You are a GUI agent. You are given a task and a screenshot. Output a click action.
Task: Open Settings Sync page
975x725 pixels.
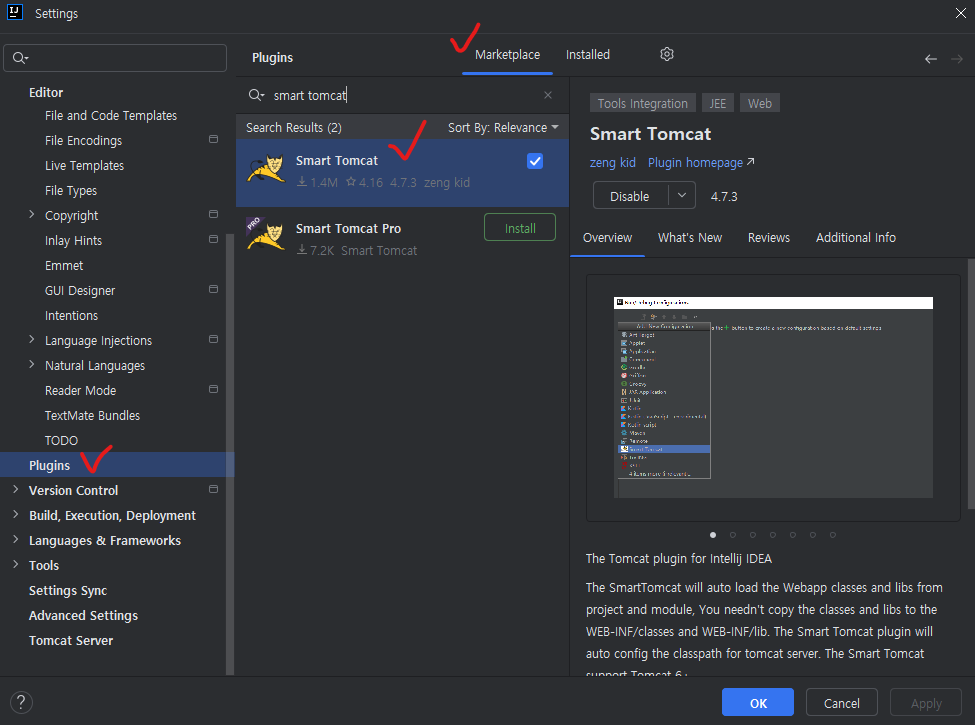68,590
